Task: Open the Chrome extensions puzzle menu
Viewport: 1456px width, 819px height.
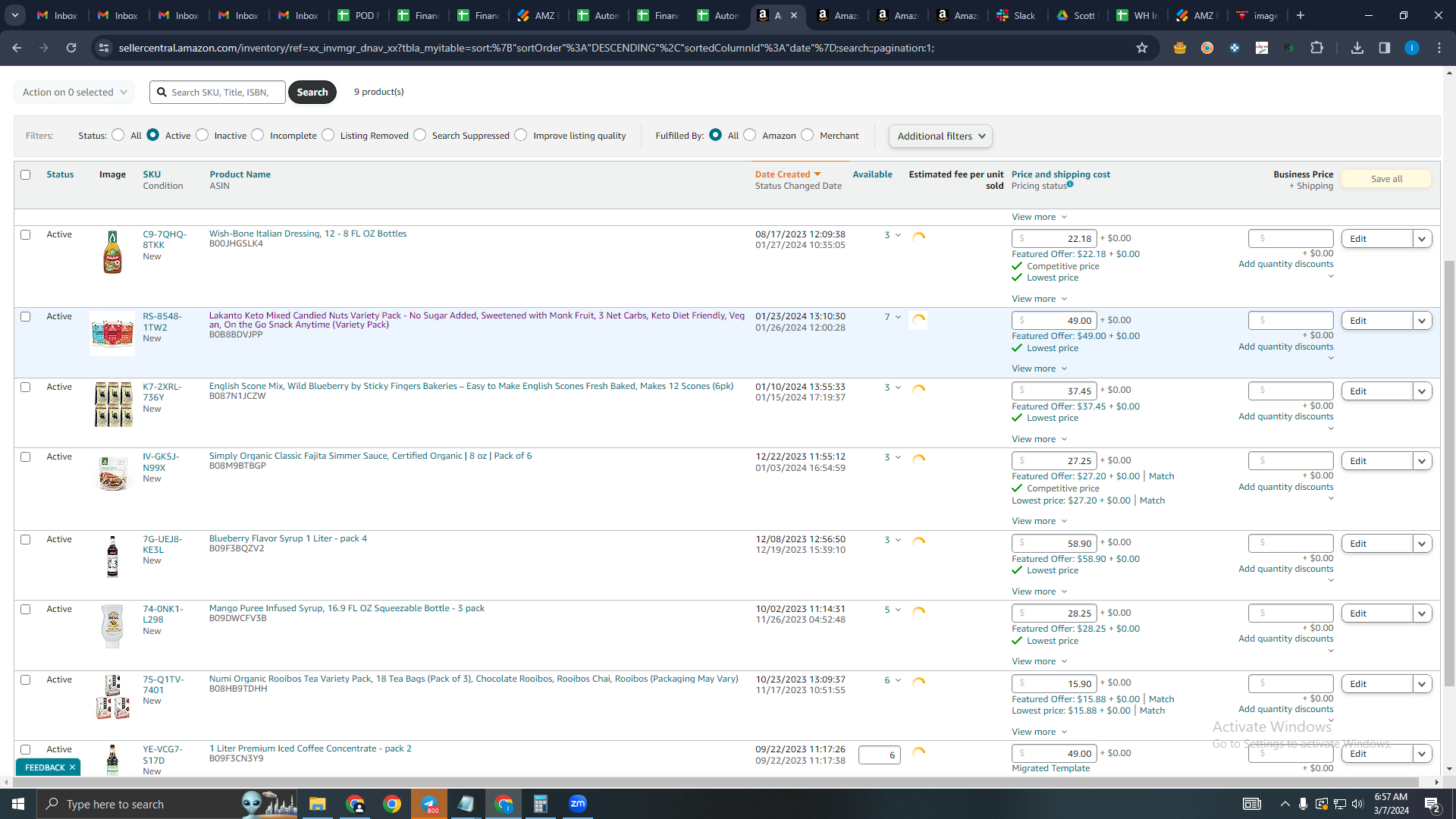Action: 1316,48
